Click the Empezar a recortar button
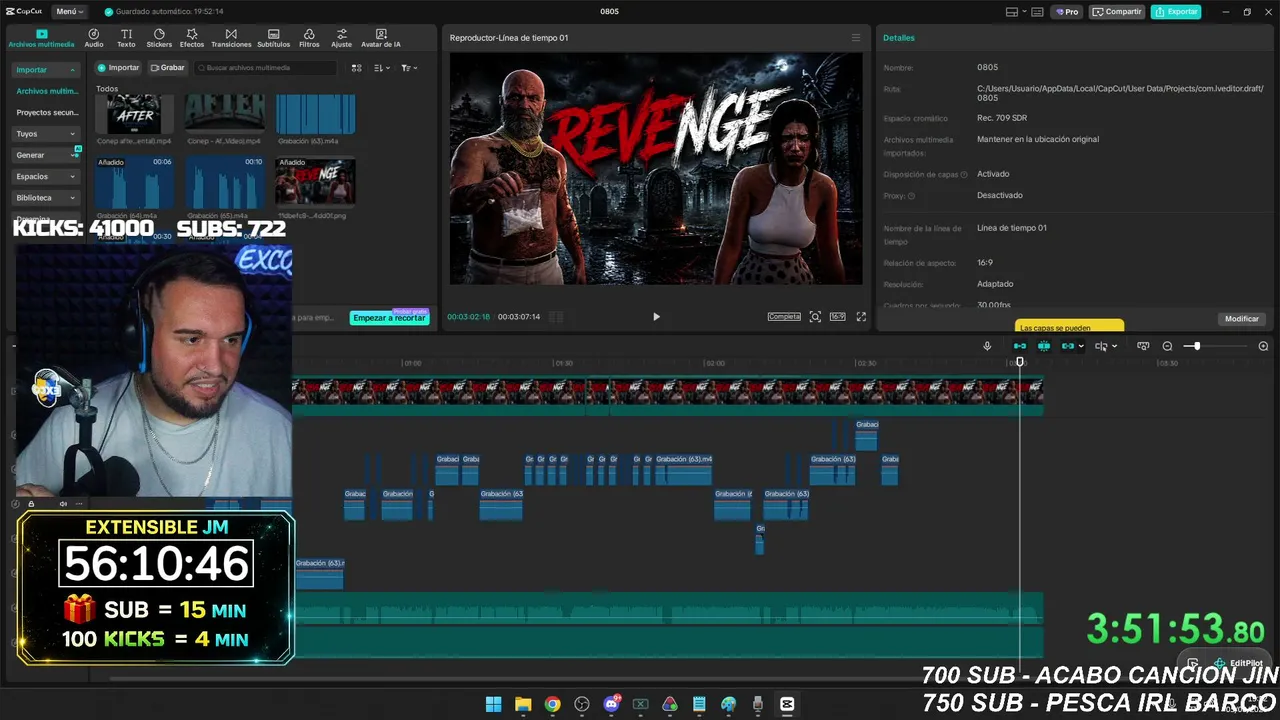The width and height of the screenshot is (1280, 720). click(389, 318)
